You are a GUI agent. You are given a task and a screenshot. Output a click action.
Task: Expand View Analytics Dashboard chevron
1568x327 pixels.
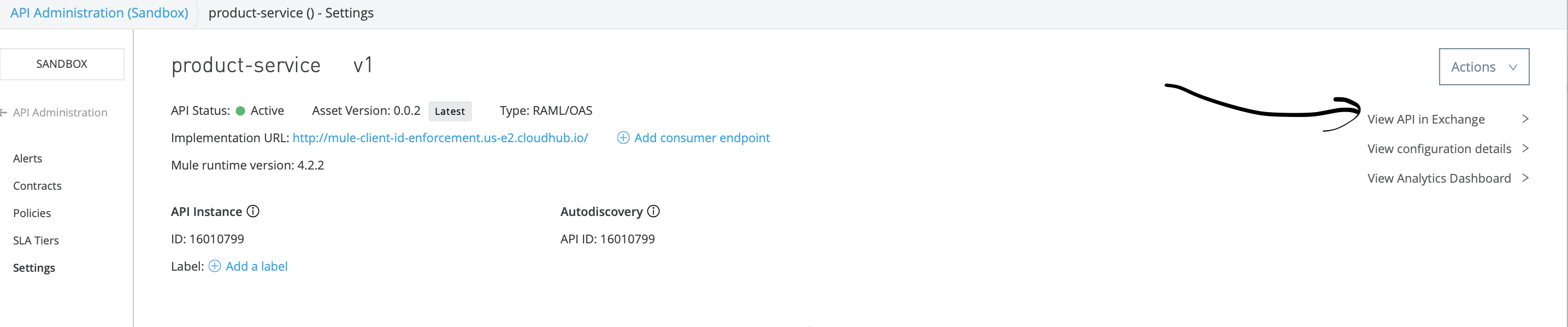pyautogui.click(x=1525, y=178)
